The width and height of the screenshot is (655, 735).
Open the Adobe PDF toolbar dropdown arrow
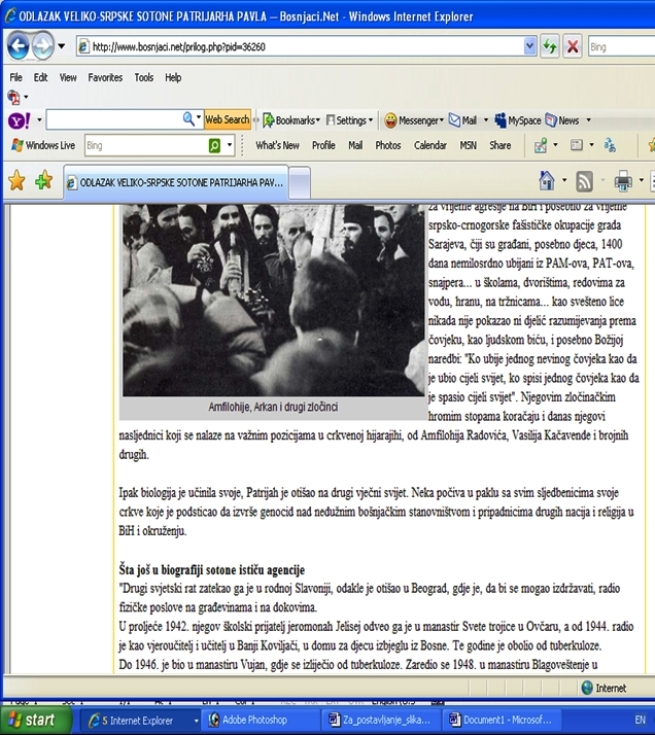26,97
